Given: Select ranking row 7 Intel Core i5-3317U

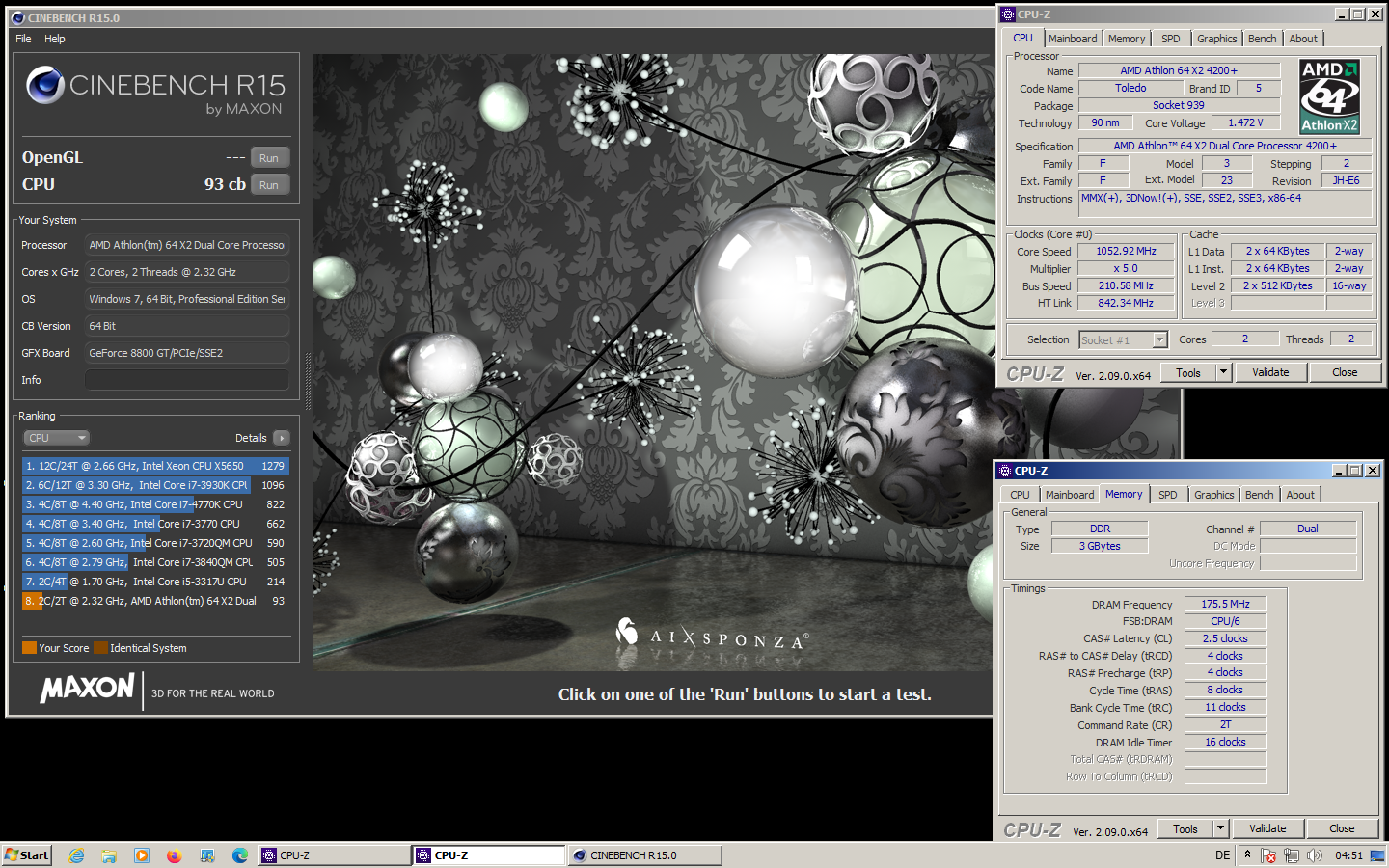Looking at the screenshot, I should pyautogui.click(x=155, y=582).
